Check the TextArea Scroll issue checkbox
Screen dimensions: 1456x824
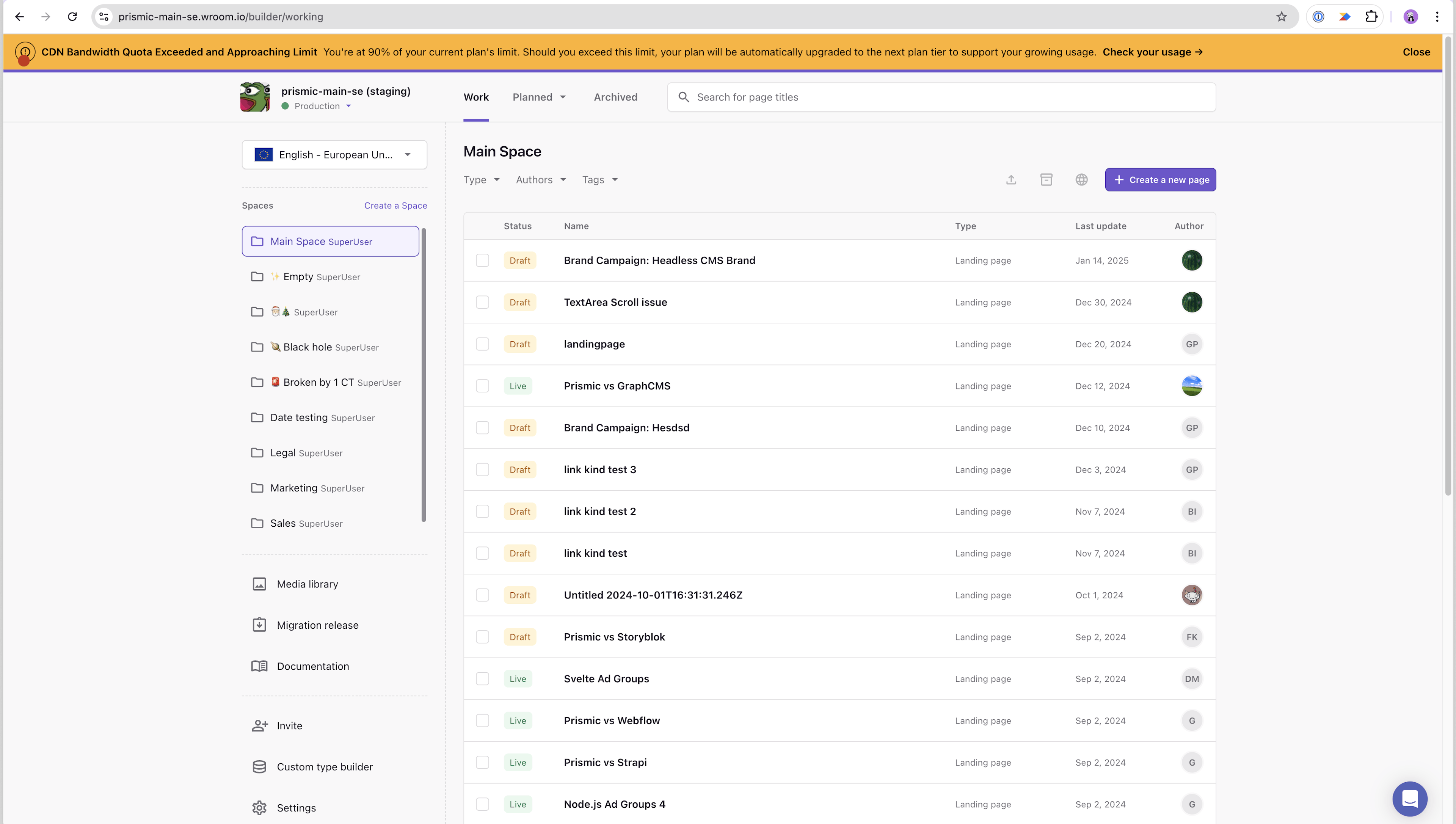click(482, 302)
